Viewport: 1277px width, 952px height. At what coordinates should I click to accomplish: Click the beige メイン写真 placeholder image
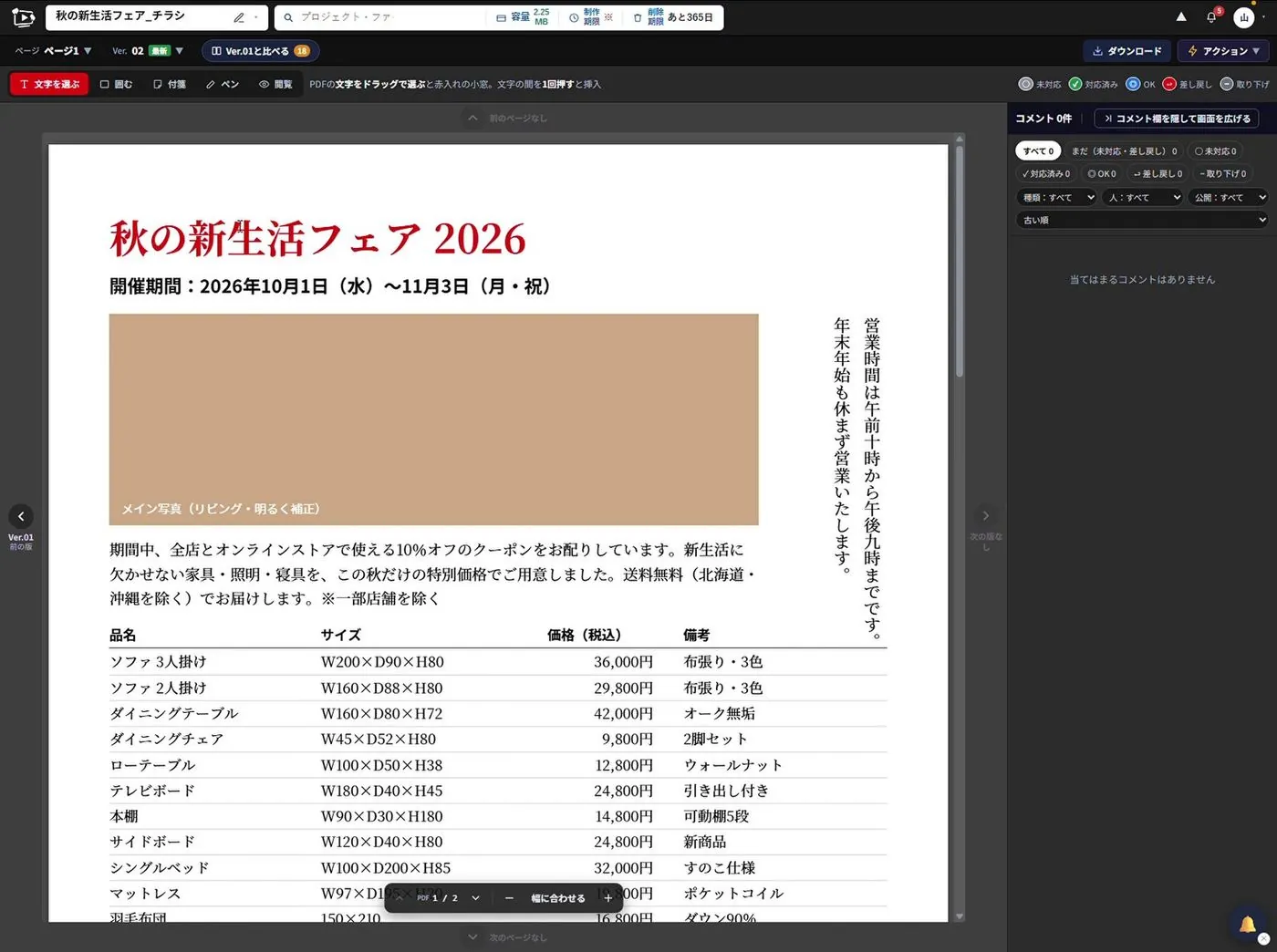pos(433,419)
